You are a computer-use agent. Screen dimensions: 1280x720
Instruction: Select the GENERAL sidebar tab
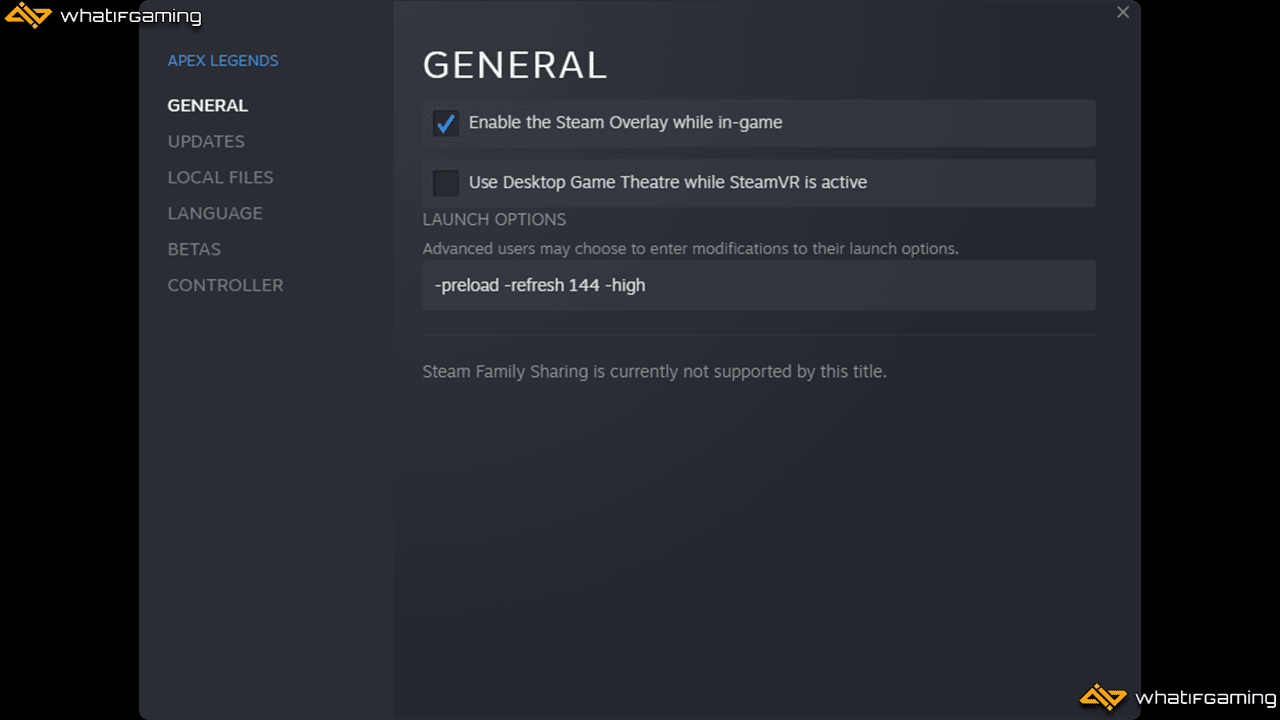coord(208,105)
